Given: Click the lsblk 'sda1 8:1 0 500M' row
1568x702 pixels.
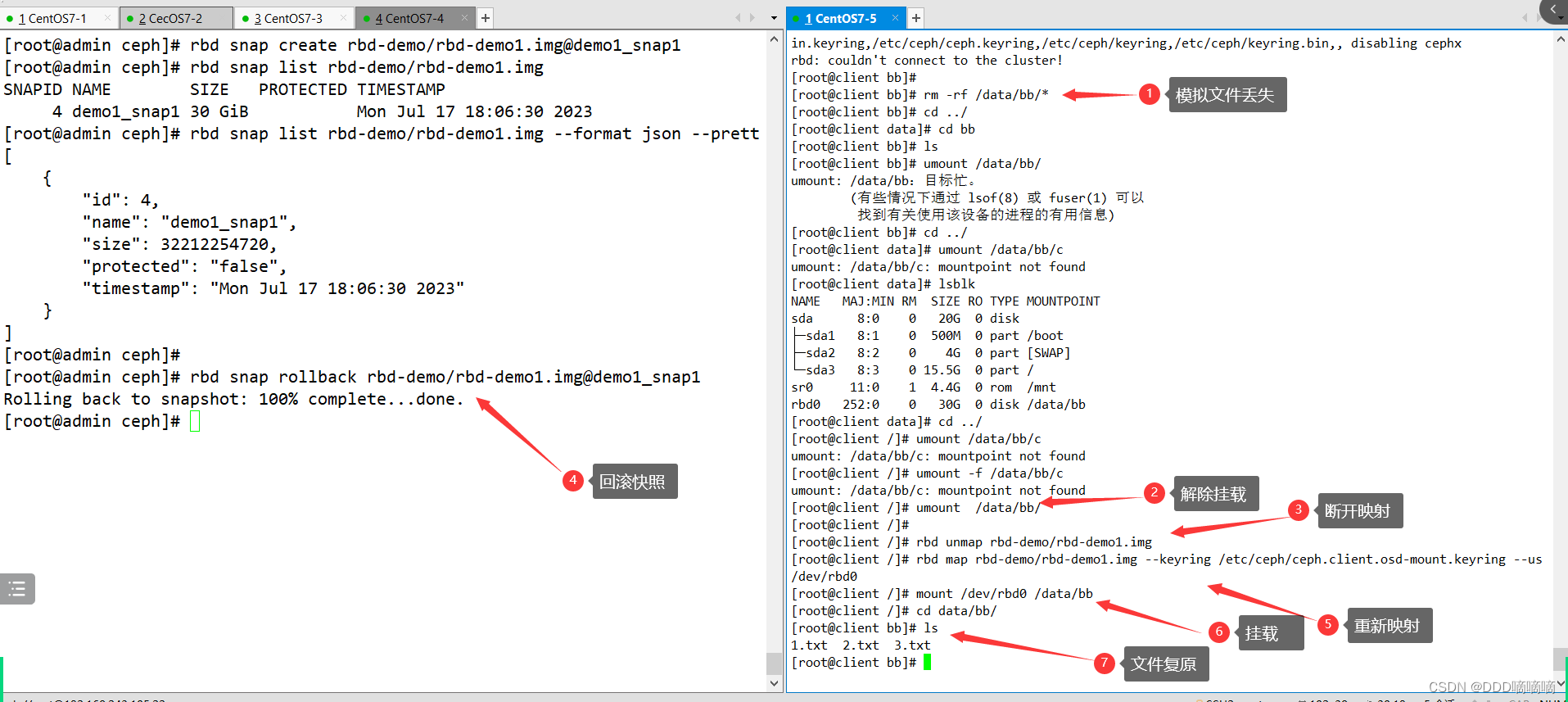Looking at the screenshot, I should pyautogui.click(x=929, y=335).
